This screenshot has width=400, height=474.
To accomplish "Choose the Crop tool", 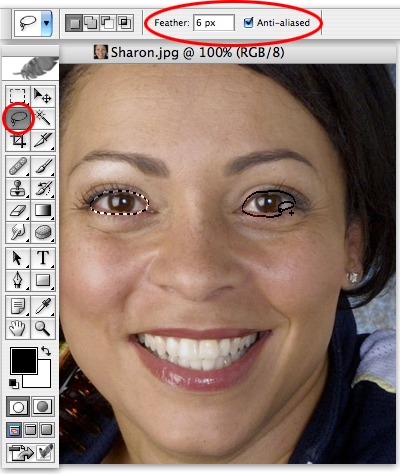I will (18, 141).
